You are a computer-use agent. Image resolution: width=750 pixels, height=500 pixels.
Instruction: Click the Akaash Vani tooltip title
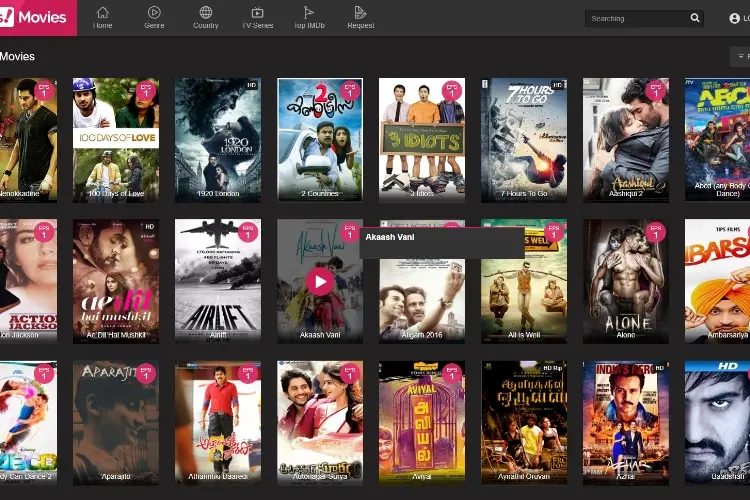pos(390,237)
